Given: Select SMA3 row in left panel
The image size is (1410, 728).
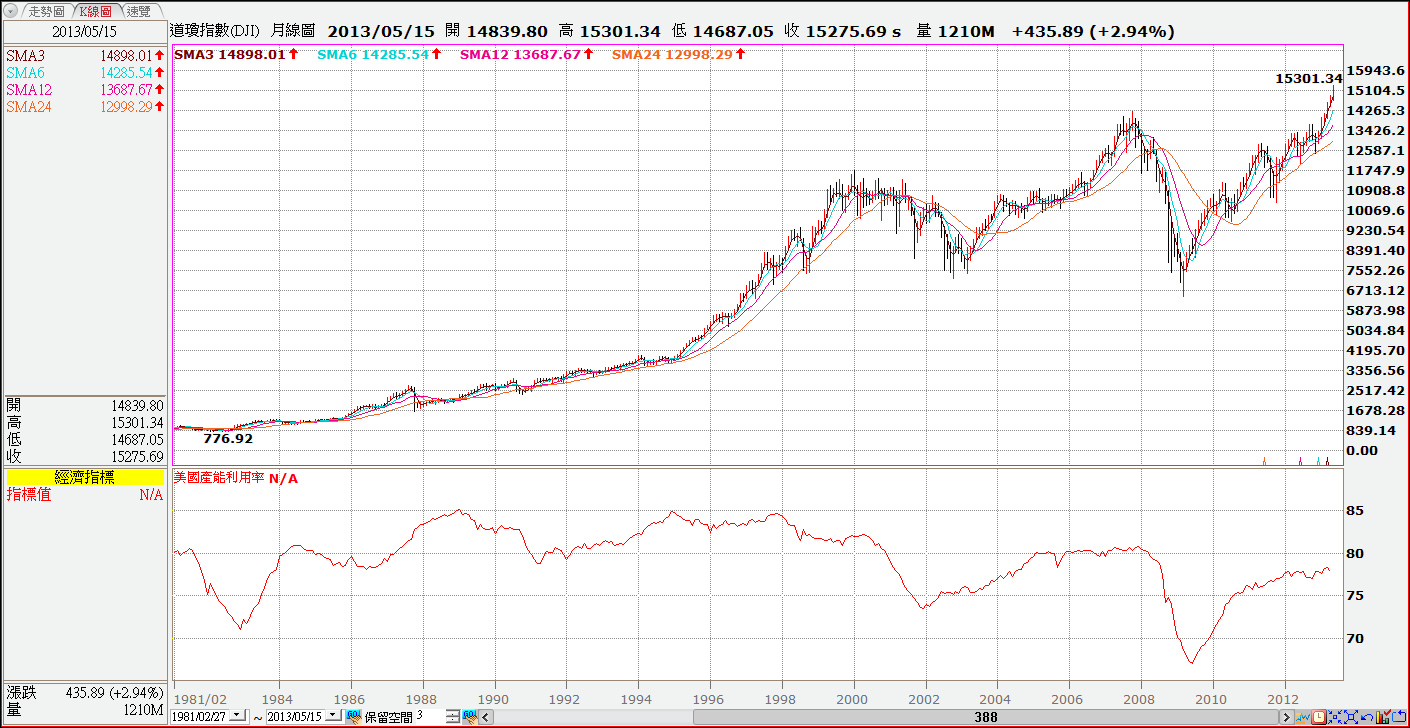Looking at the screenshot, I should [84, 55].
